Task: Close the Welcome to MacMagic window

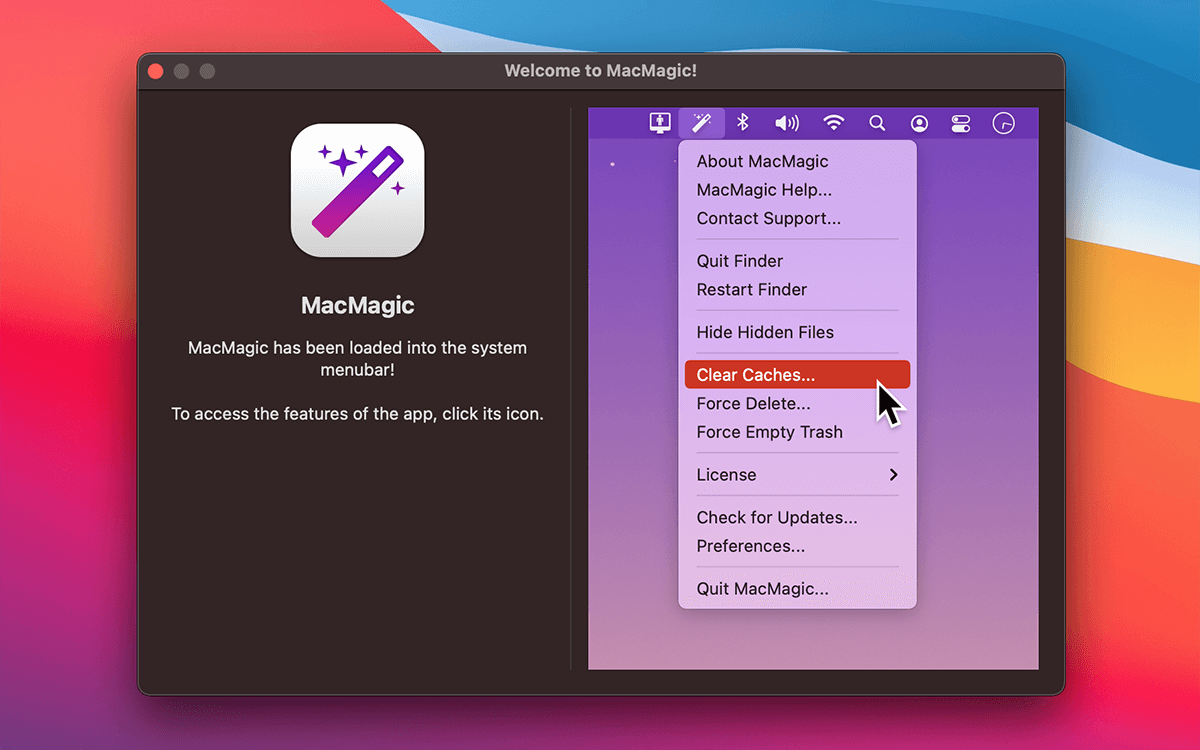Action: (155, 71)
